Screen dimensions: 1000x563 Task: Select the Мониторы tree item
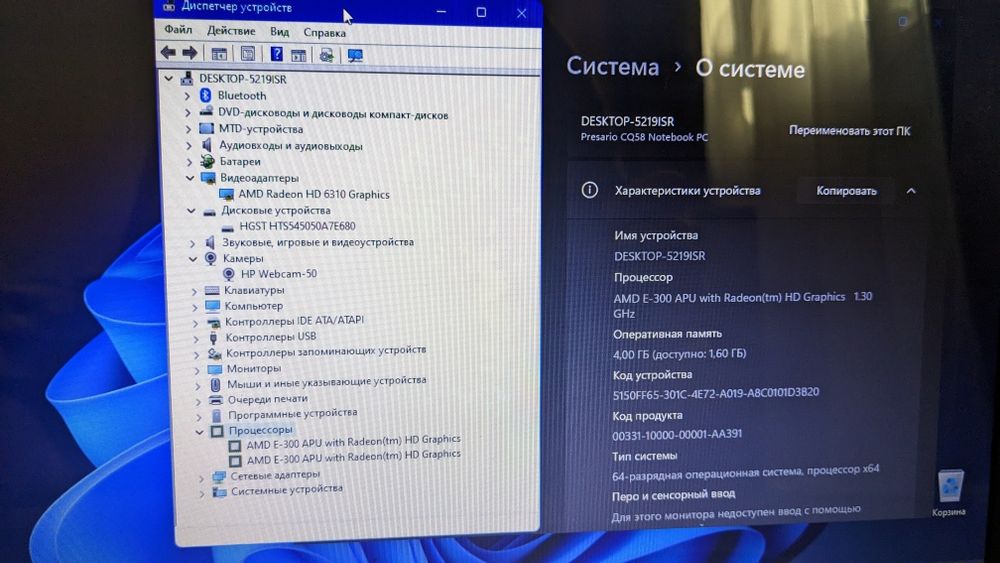point(253,369)
